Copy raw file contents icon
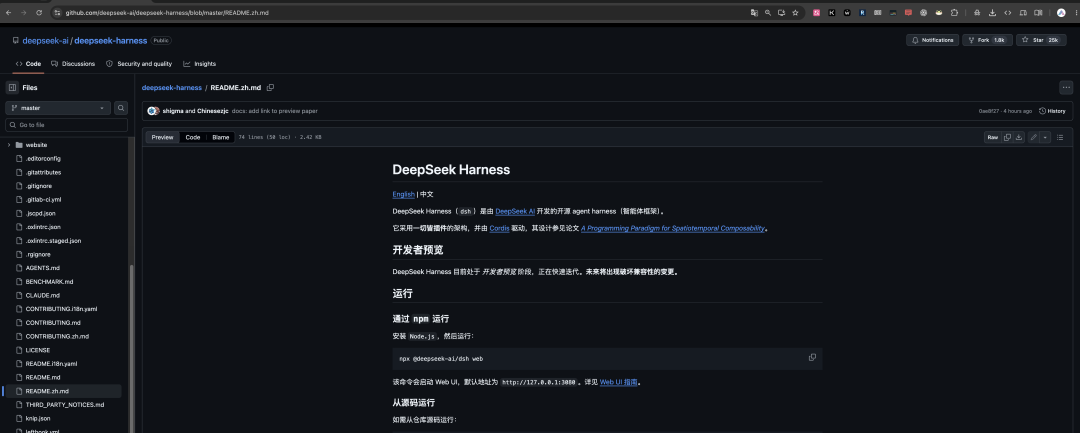This screenshot has width=1080, height=433. (1007, 137)
